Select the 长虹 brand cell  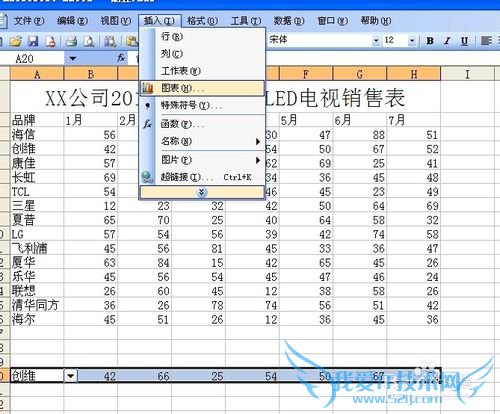(x=37, y=177)
